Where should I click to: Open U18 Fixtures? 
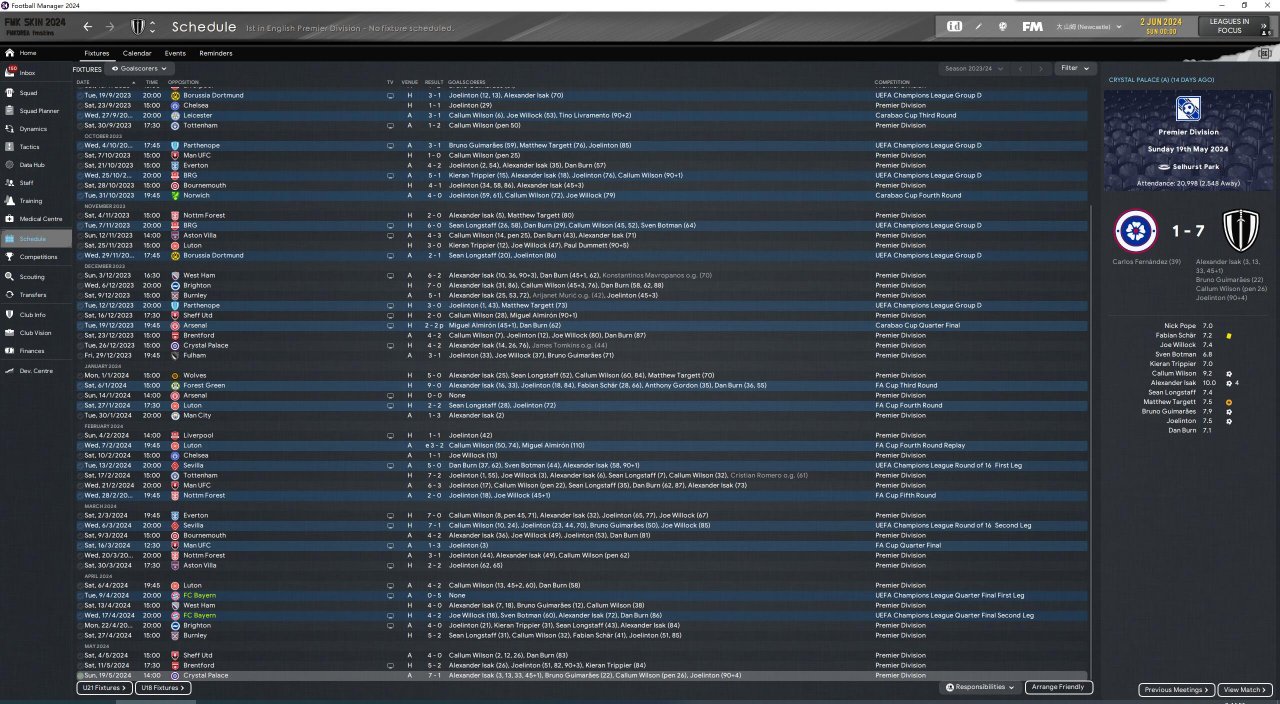(162, 688)
